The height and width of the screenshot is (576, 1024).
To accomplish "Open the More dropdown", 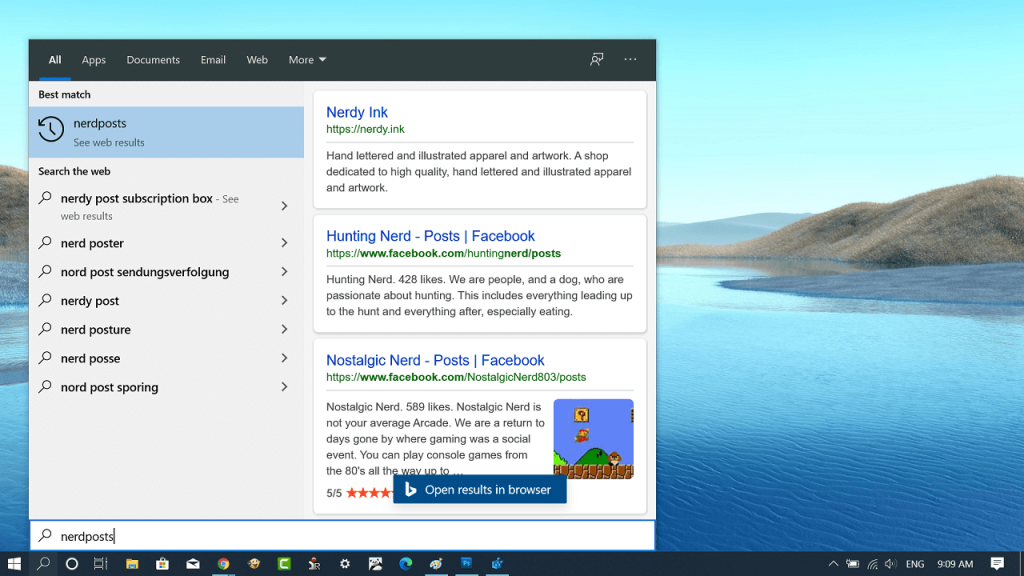I will pyautogui.click(x=307, y=59).
